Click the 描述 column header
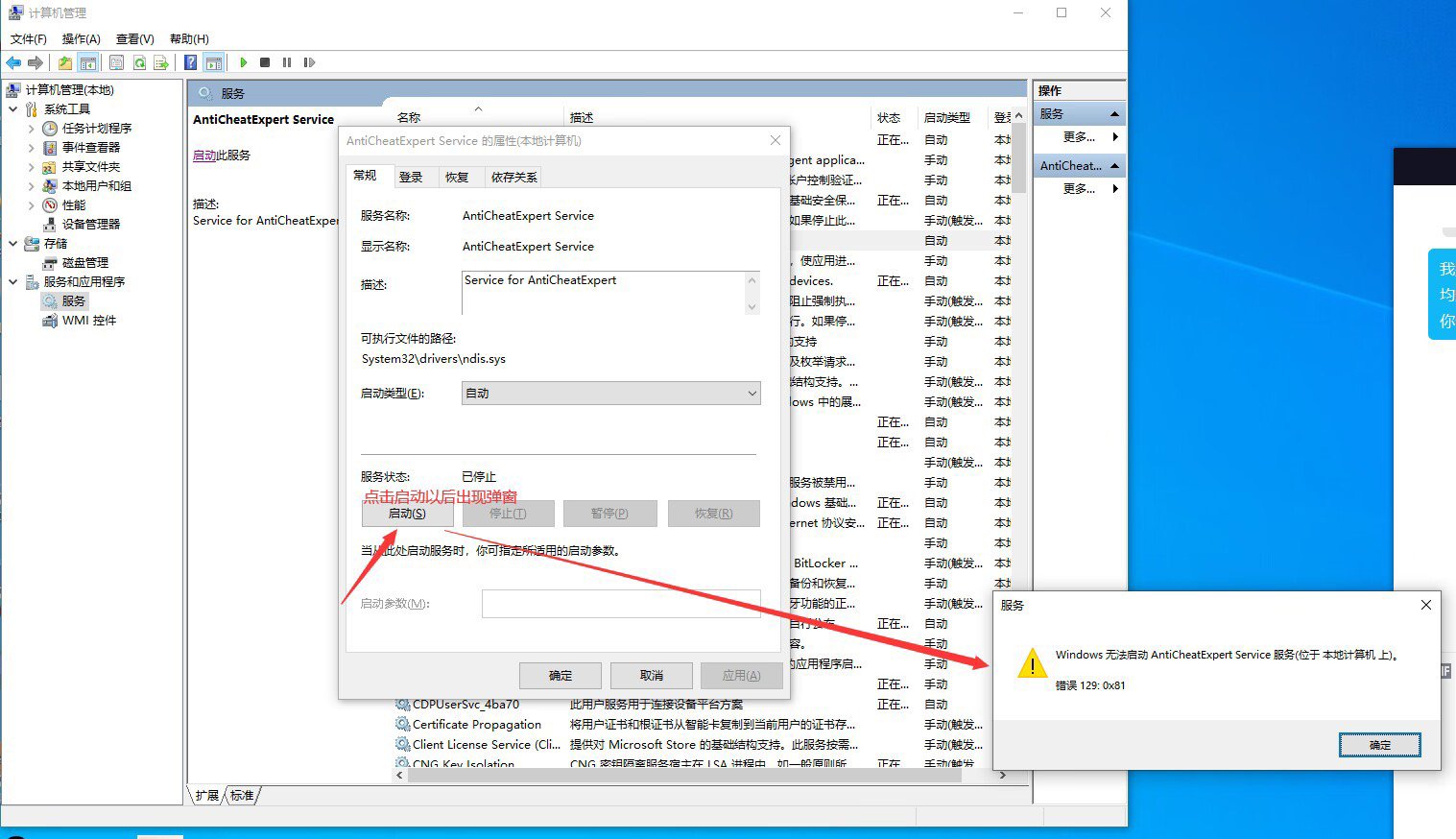The height and width of the screenshot is (839, 1456). click(x=717, y=117)
